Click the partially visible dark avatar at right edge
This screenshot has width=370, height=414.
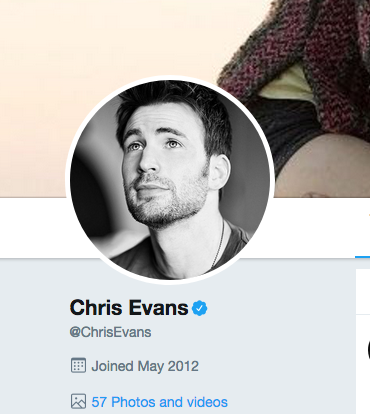coord(368,350)
